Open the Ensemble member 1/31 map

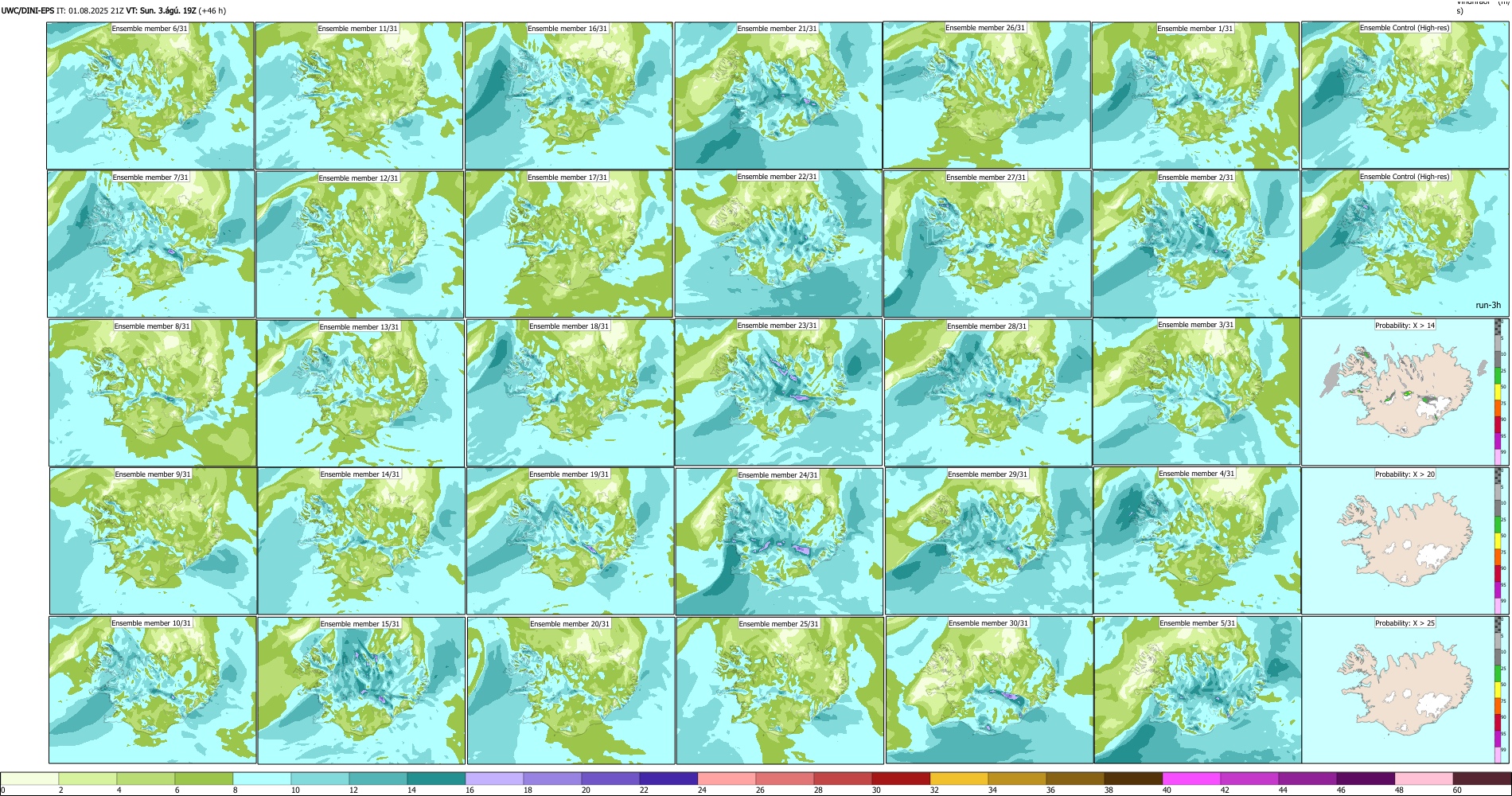[x=1195, y=95]
